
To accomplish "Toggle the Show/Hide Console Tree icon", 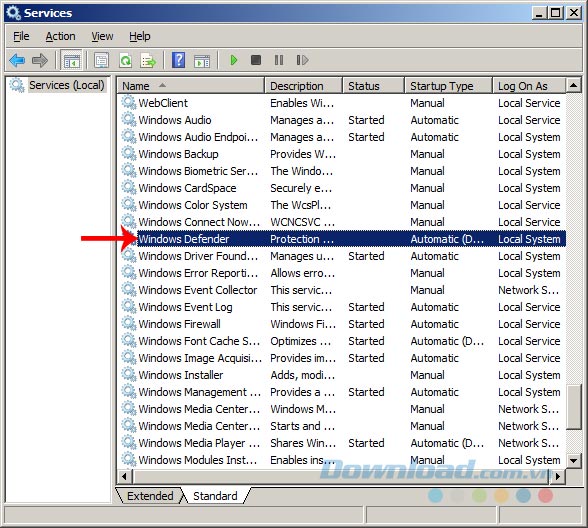I will (x=71, y=60).
